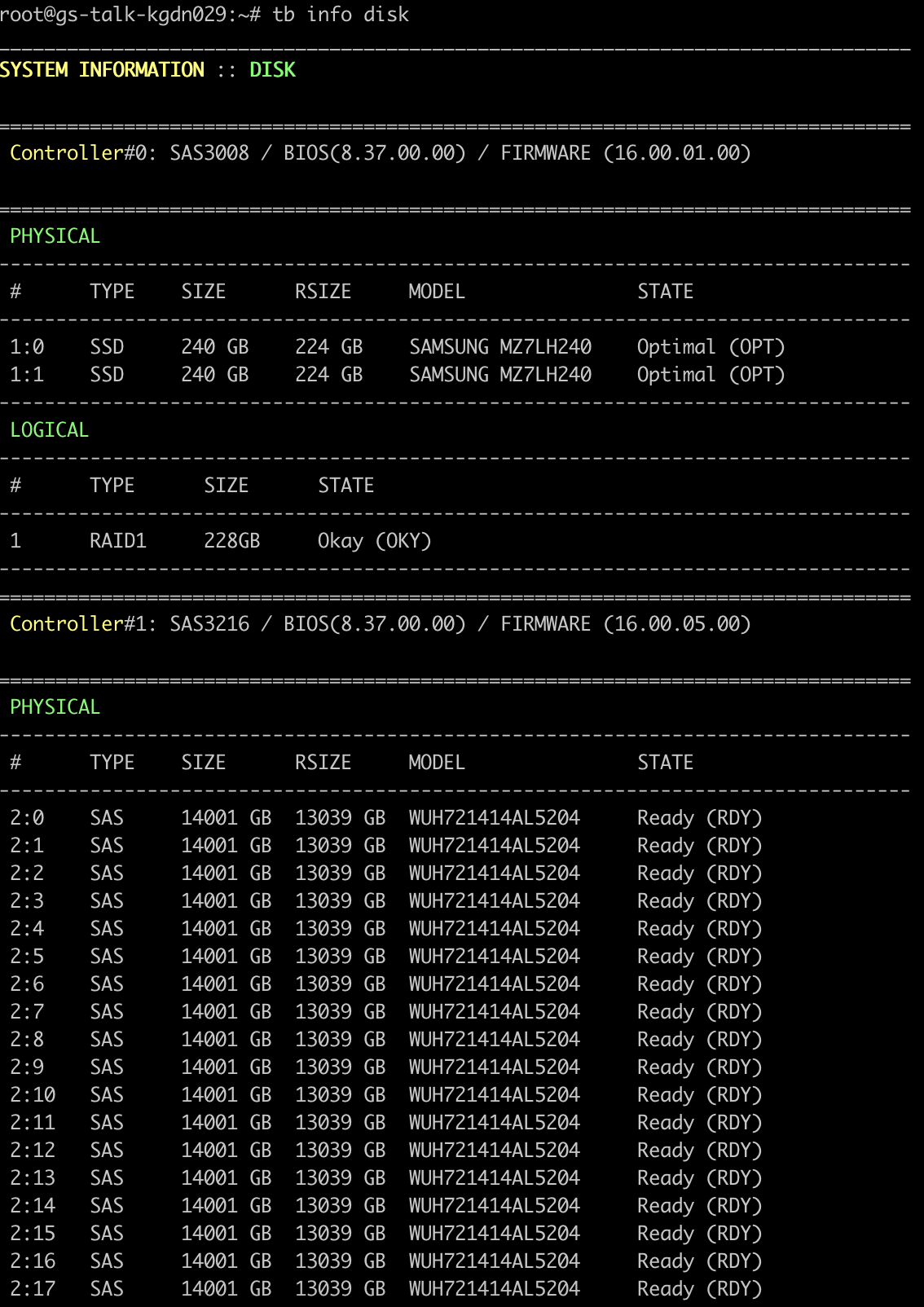924x1307 pixels.
Task: Click "Optimal (OPT)" state in row 1:1
Action: (x=711, y=375)
